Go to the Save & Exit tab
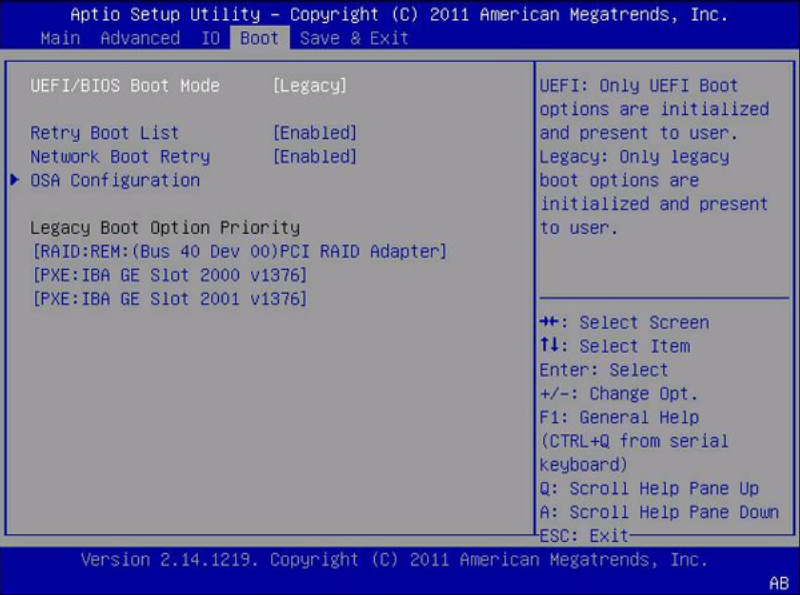This screenshot has height=595, width=800. 354,38
